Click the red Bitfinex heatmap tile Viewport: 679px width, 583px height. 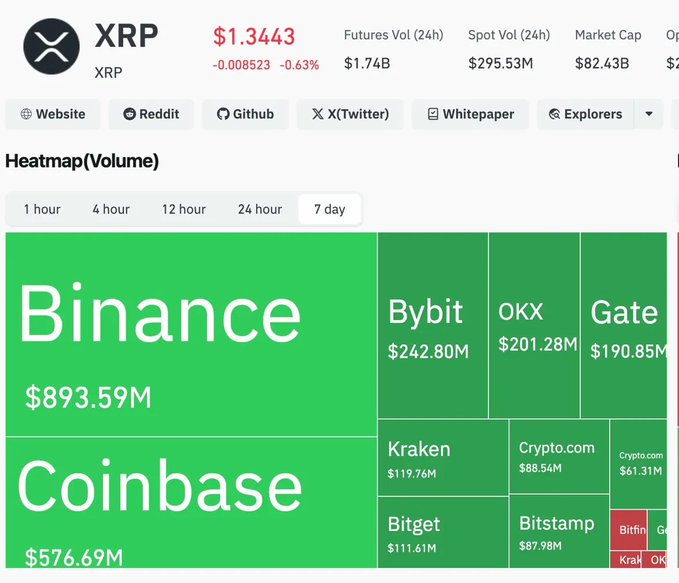[631, 529]
